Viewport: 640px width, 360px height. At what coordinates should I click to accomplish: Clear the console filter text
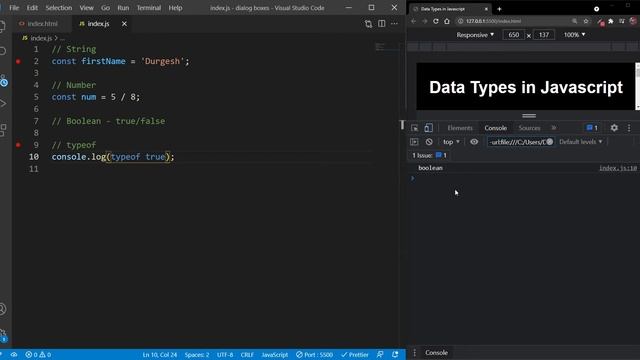pos(550,142)
